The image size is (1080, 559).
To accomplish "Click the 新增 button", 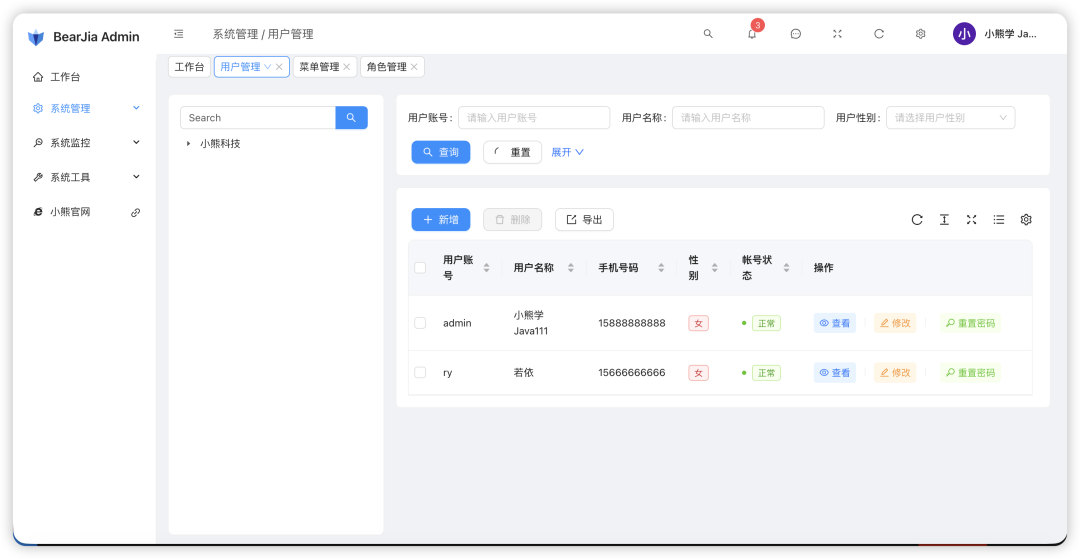I will click(x=441, y=220).
